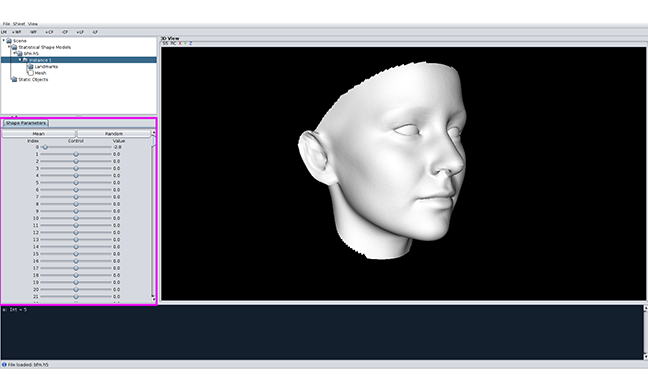
Task: Click the 'File loaded: bfm.h5' status text
Action: click(x=28, y=365)
